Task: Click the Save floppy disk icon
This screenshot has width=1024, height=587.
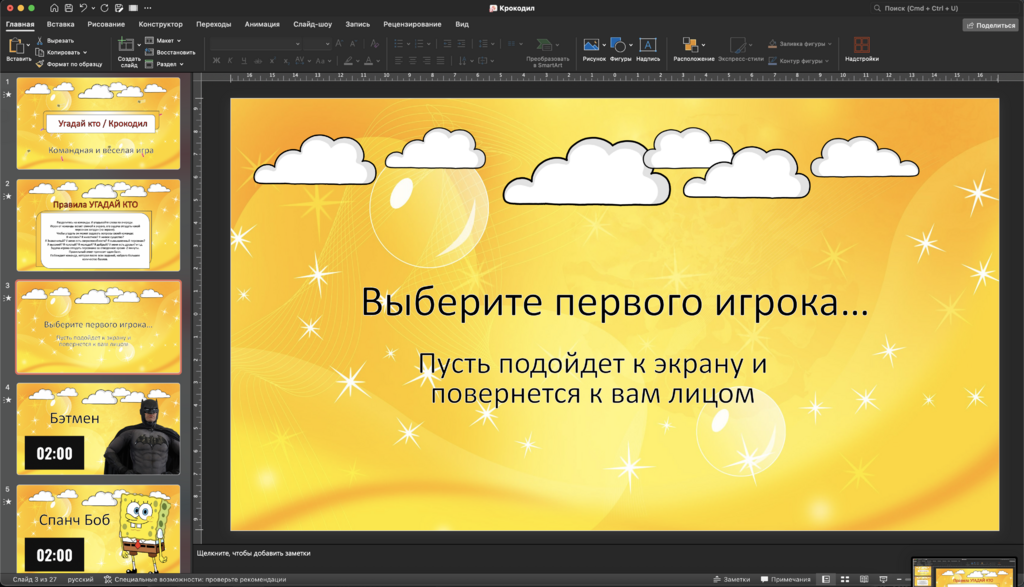Action: click(69, 8)
